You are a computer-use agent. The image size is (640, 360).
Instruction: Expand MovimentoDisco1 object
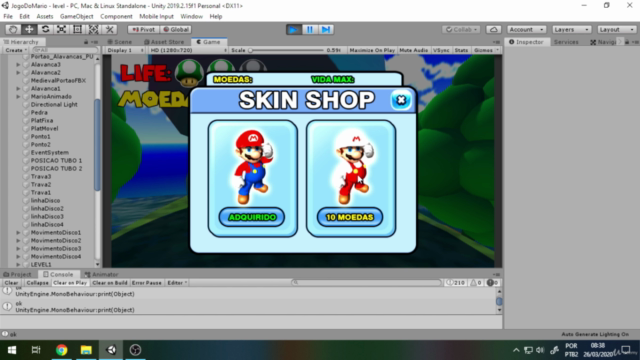(x=18, y=233)
